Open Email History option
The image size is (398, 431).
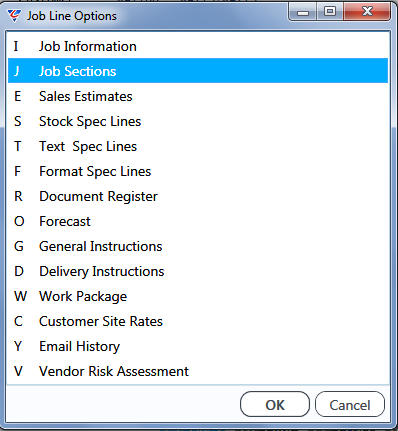tap(198, 346)
